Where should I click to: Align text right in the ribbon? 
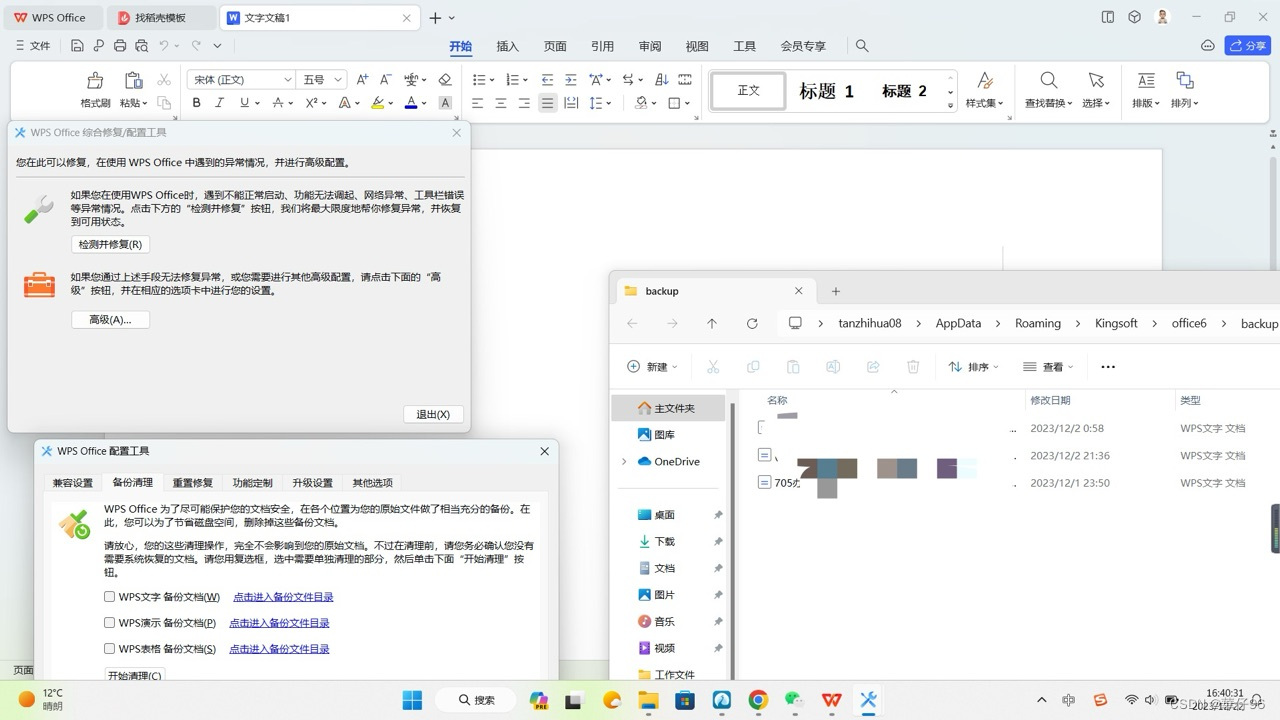click(x=524, y=103)
